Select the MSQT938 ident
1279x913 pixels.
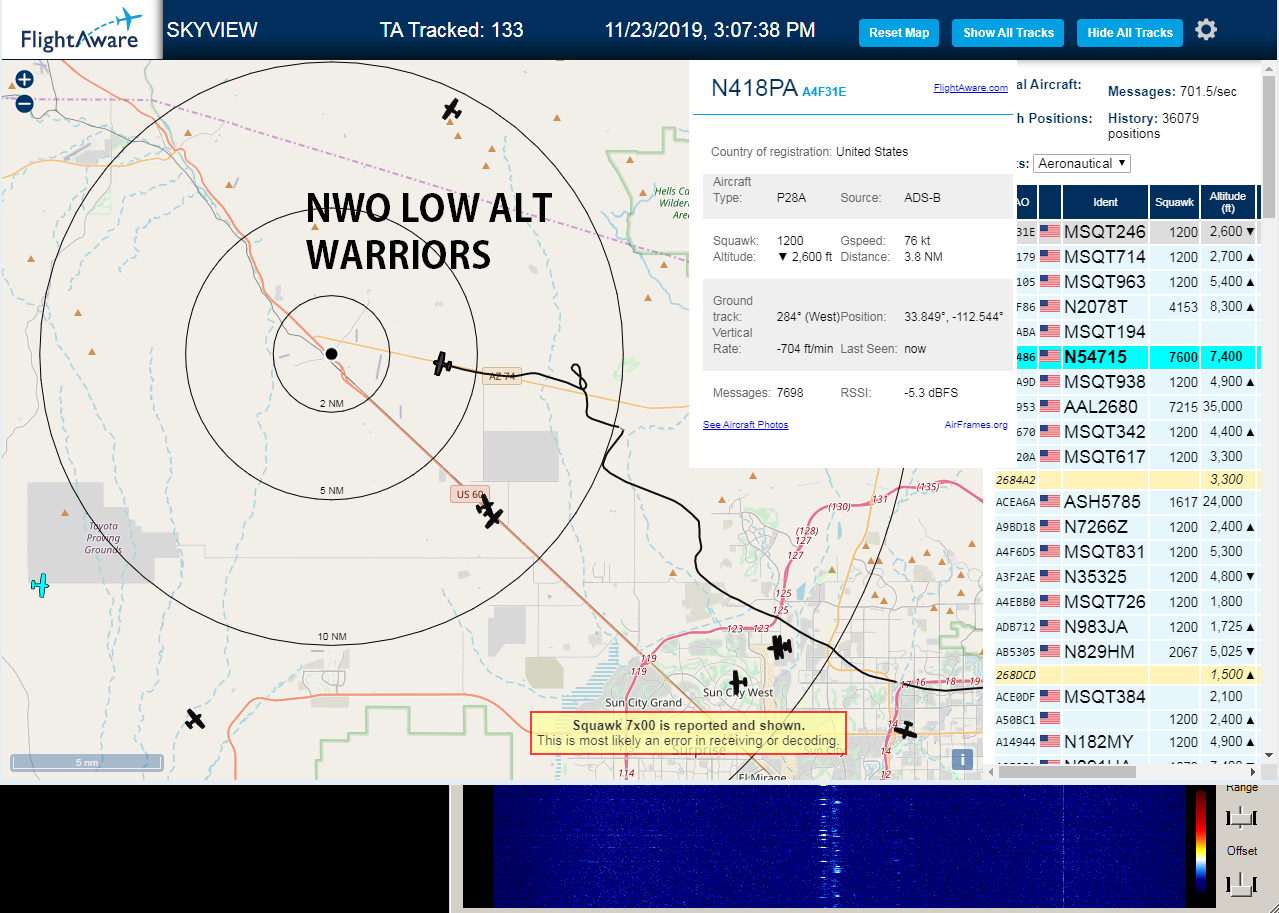pos(1105,382)
